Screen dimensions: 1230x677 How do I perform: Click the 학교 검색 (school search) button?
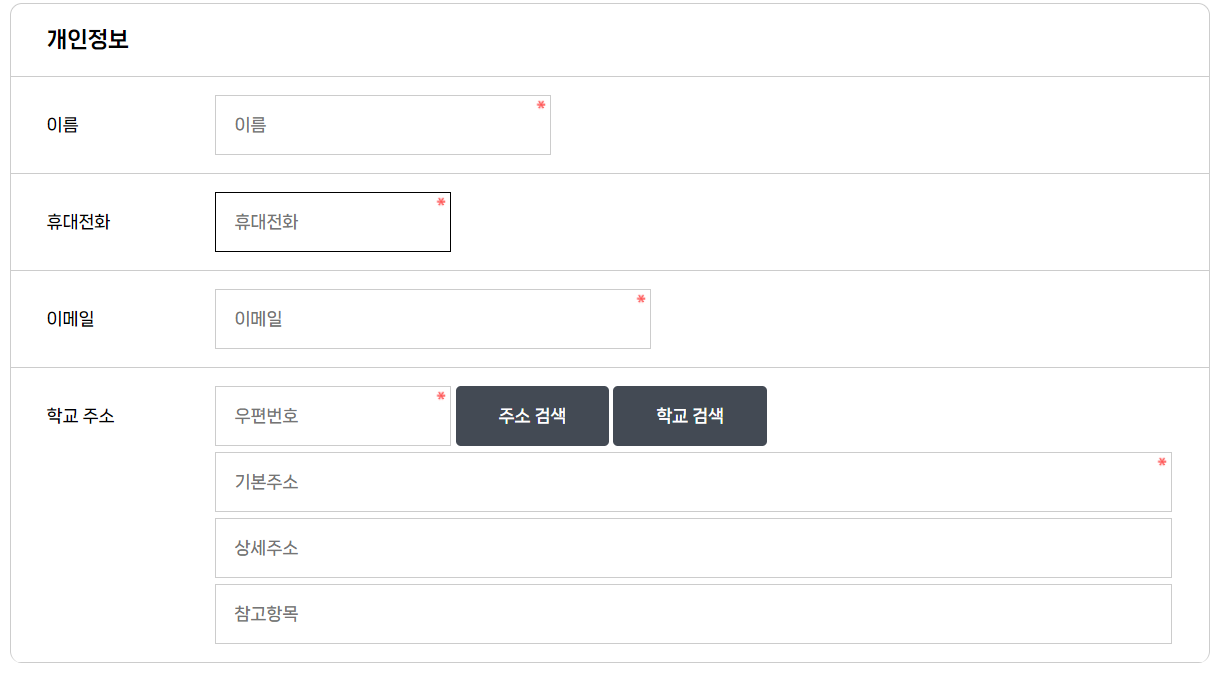pos(689,415)
